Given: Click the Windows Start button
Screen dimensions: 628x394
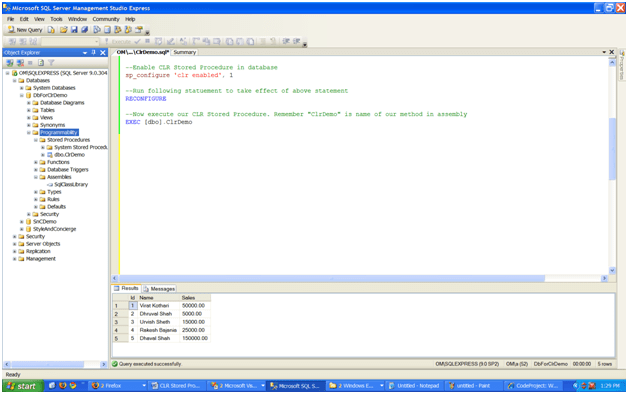Looking at the screenshot, I should pos(23,386).
